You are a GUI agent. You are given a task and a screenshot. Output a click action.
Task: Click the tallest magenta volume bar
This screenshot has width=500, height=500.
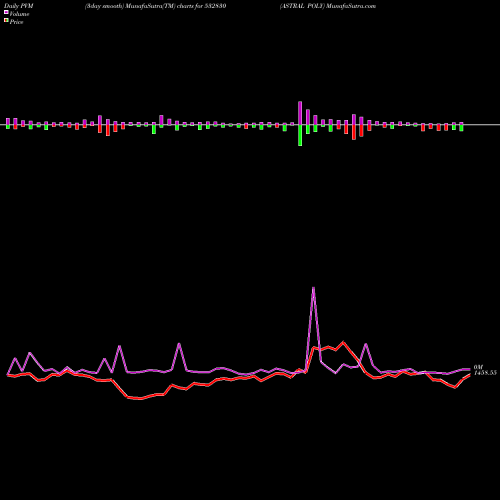300,113
